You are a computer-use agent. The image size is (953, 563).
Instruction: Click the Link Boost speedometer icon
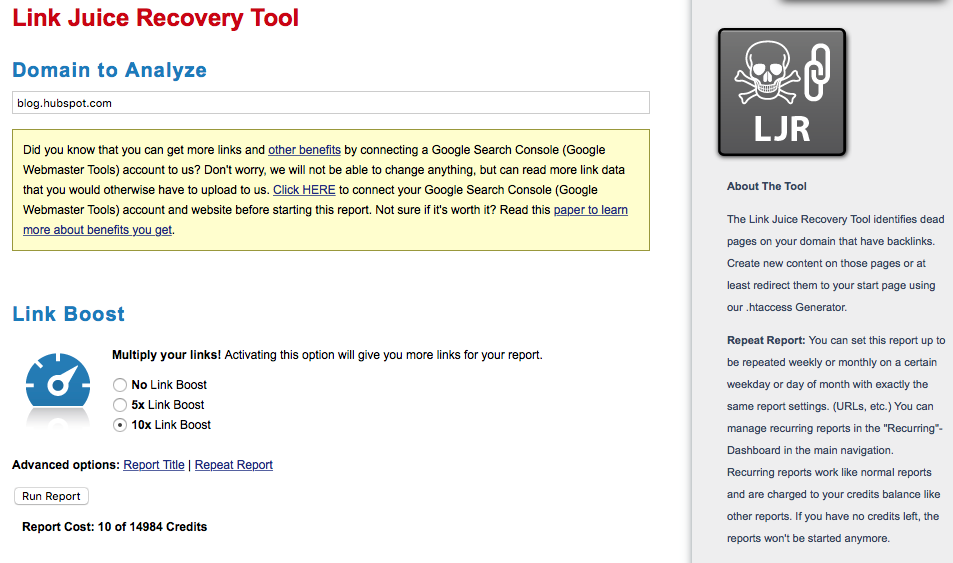click(x=58, y=381)
